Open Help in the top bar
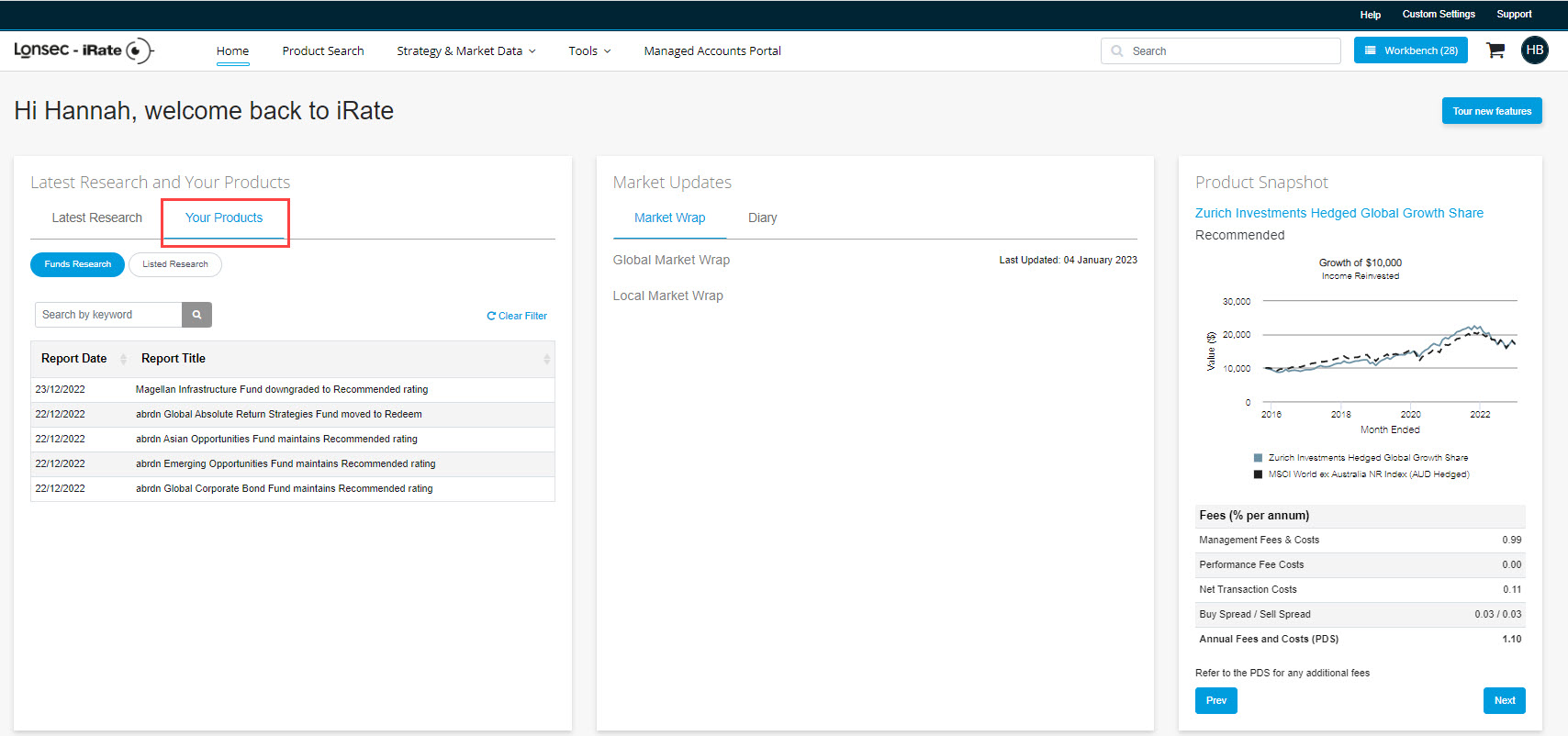This screenshot has width=1568, height=736. tap(1371, 15)
